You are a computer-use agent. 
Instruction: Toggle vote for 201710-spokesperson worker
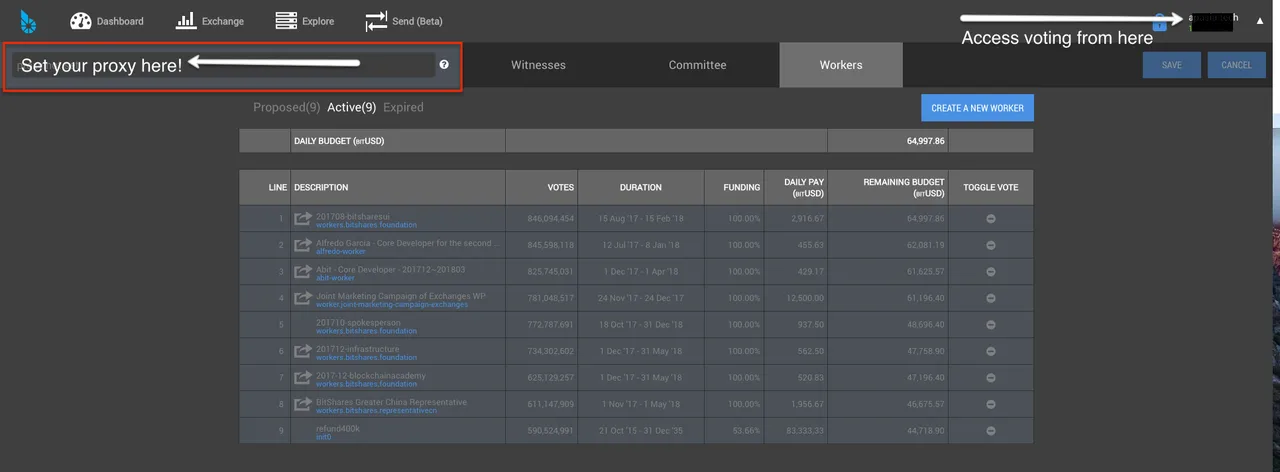click(x=991, y=325)
